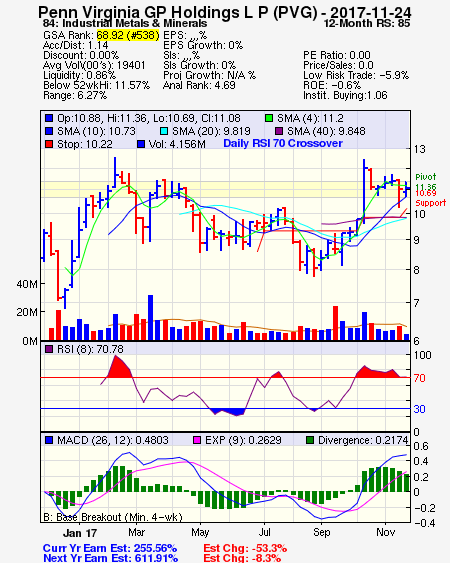
Task: Click the 'Discount: 0.00%' value
Action: [81, 55]
